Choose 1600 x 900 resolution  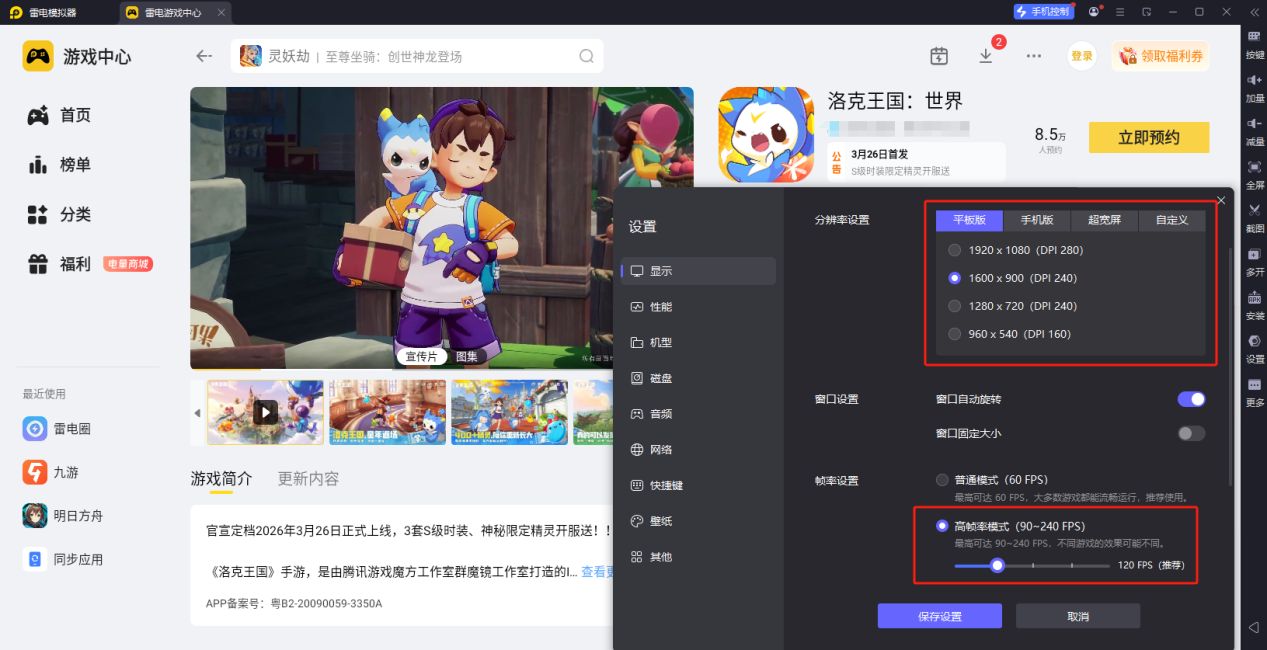pos(1013,278)
